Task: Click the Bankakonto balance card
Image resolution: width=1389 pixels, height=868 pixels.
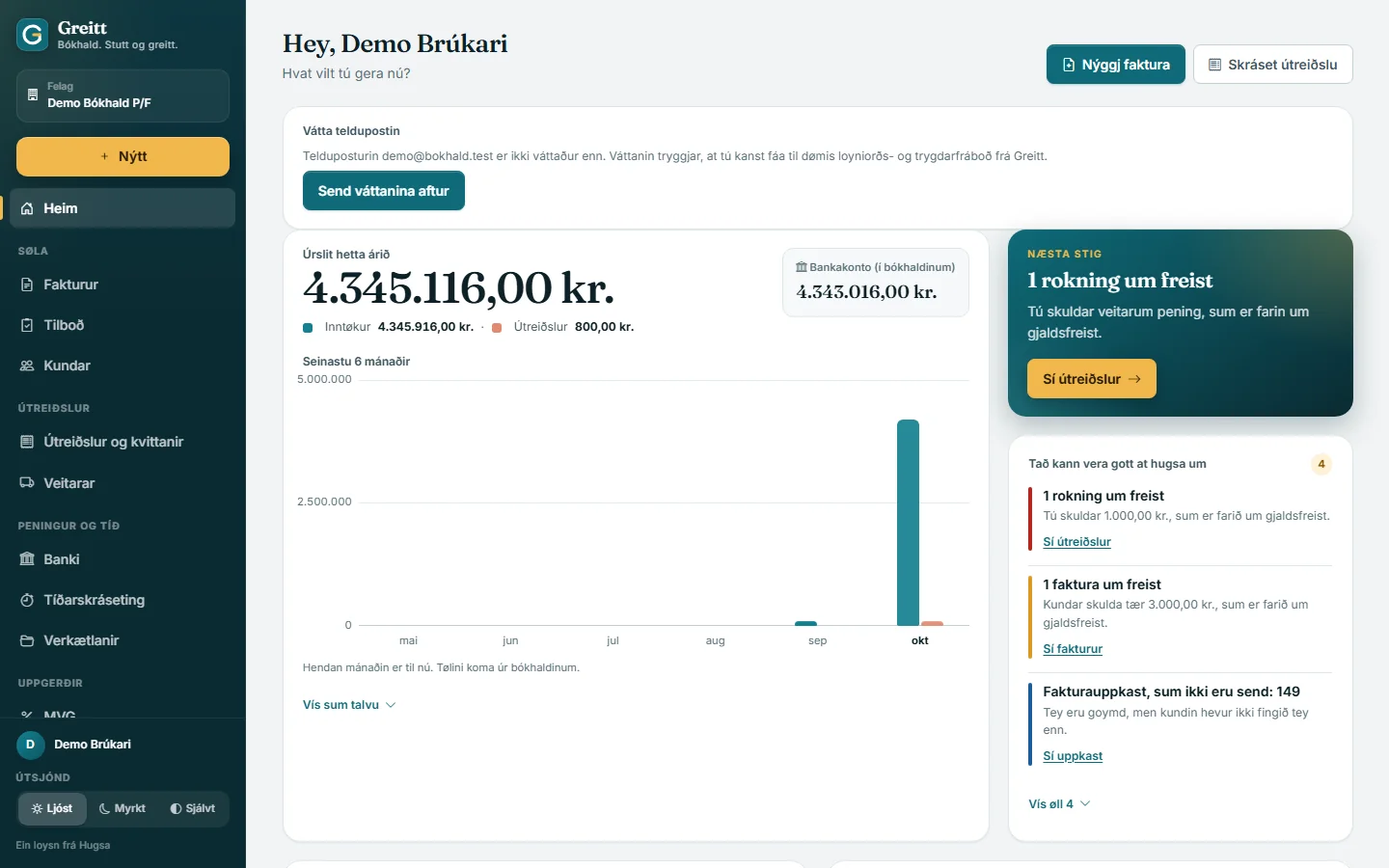Action: tap(876, 283)
